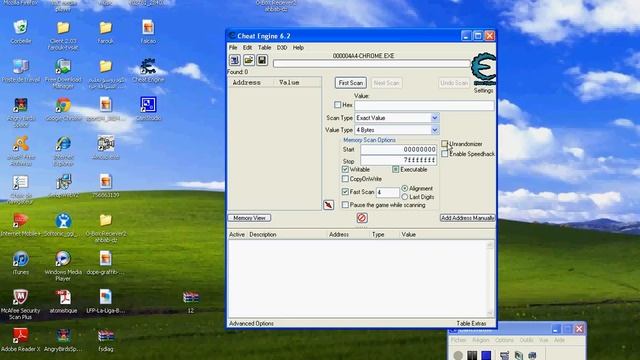Image resolution: width=640 pixels, height=360 pixels.
Task: Enable Pause the game while scanning
Action: tap(345, 205)
